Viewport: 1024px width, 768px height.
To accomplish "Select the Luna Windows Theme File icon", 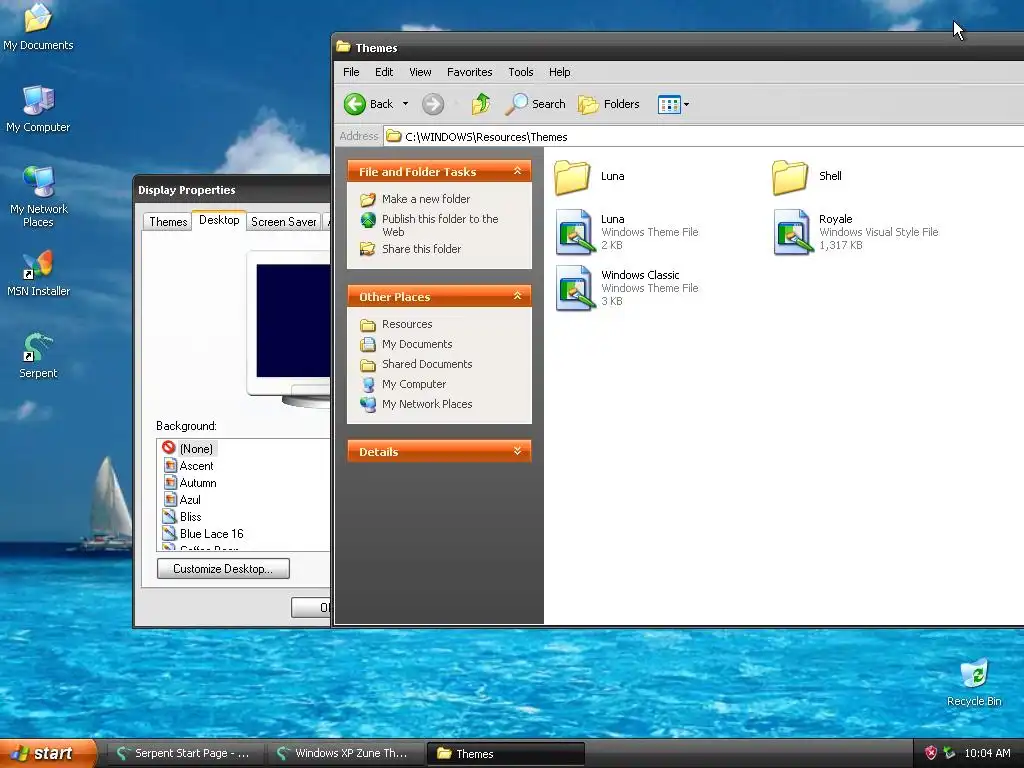I will click(x=574, y=232).
